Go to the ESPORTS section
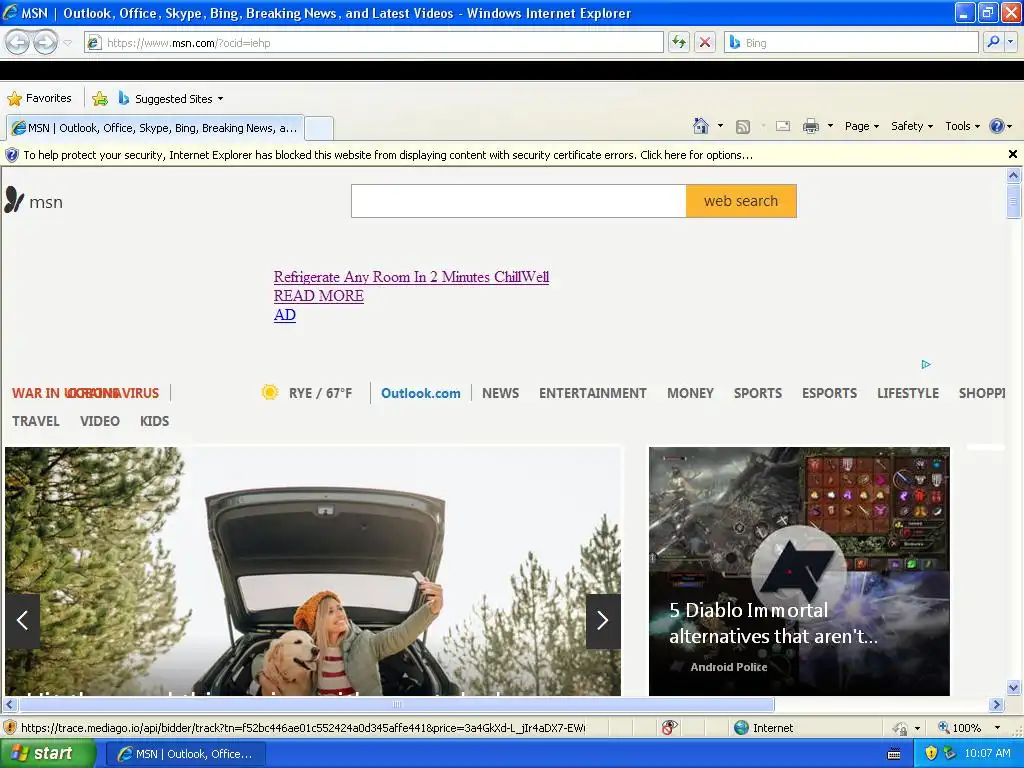The image size is (1024, 768). [829, 393]
